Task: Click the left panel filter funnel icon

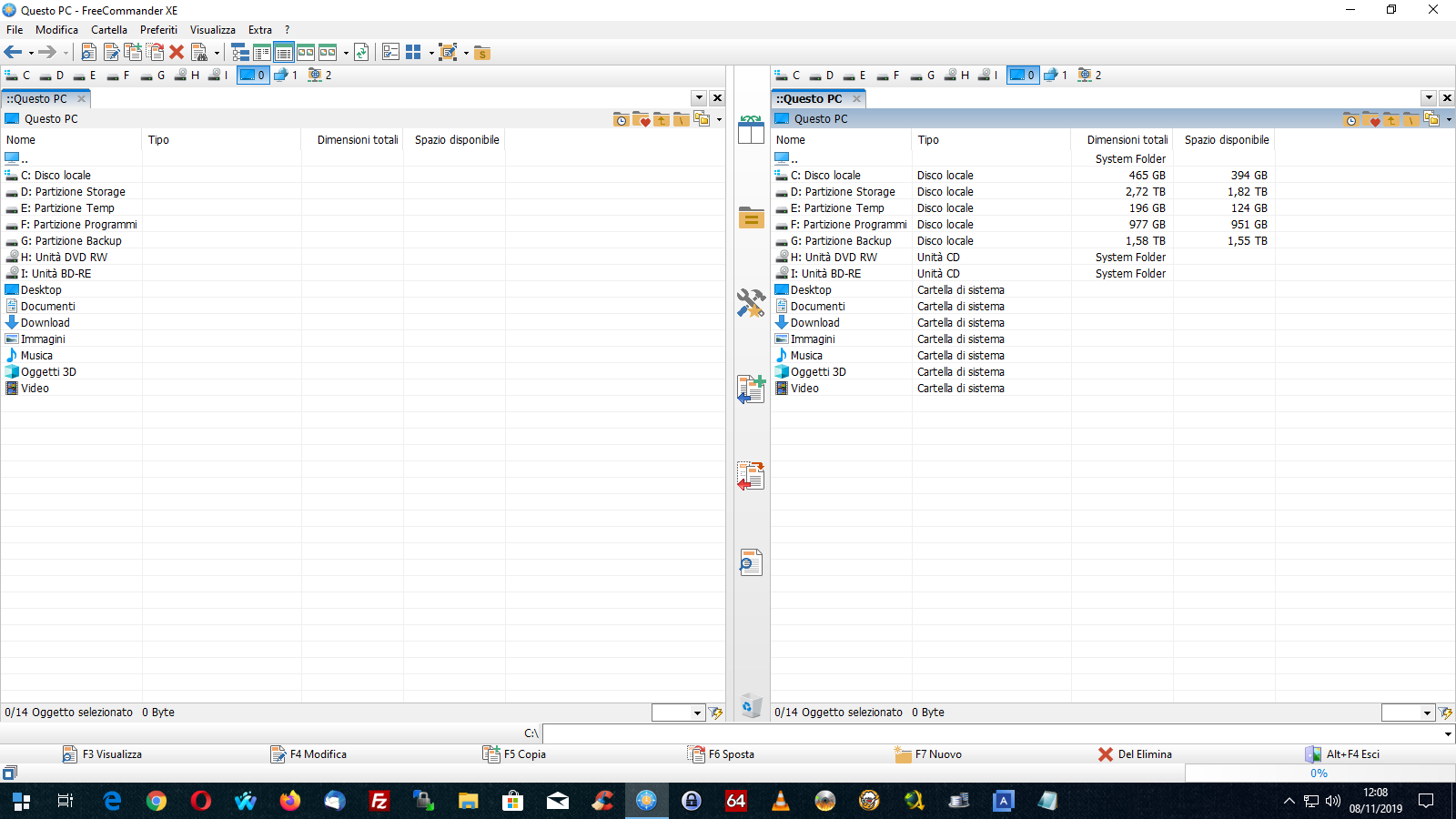Action: click(x=716, y=713)
